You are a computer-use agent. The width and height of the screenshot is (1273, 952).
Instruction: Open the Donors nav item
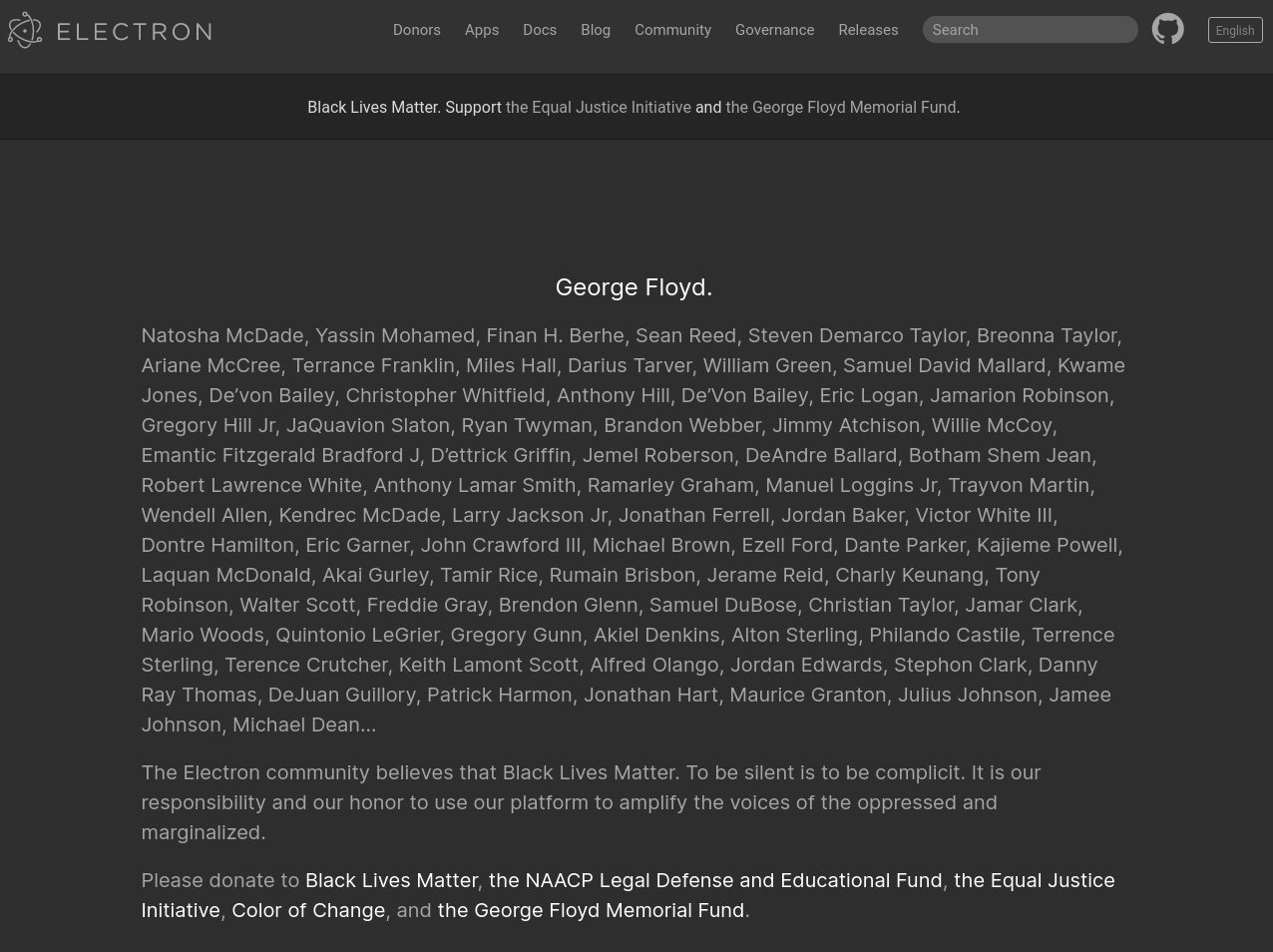(x=417, y=30)
